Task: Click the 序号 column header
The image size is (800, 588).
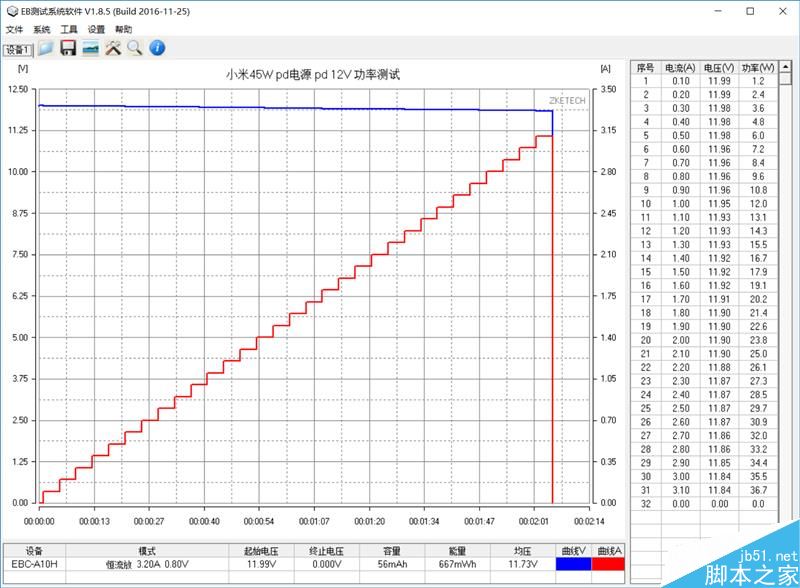Action: click(x=645, y=67)
